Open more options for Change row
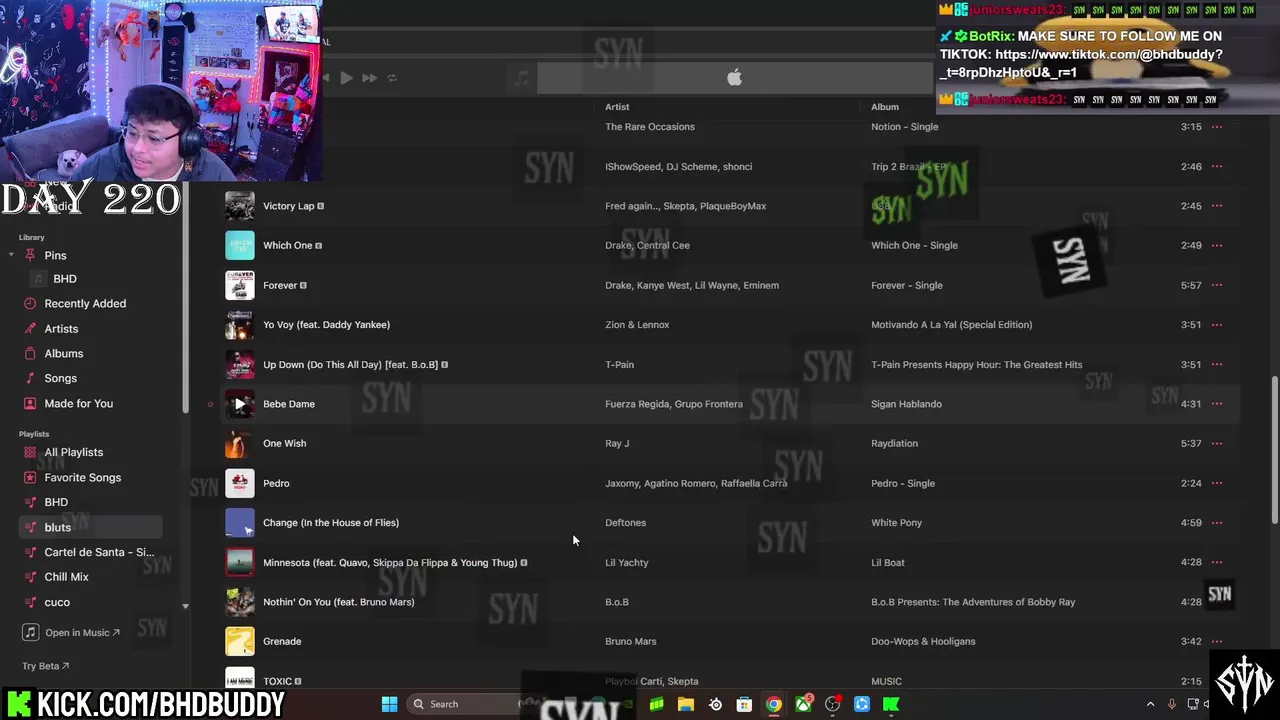This screenshot has height=720, width=1280. click(1217, 522)
